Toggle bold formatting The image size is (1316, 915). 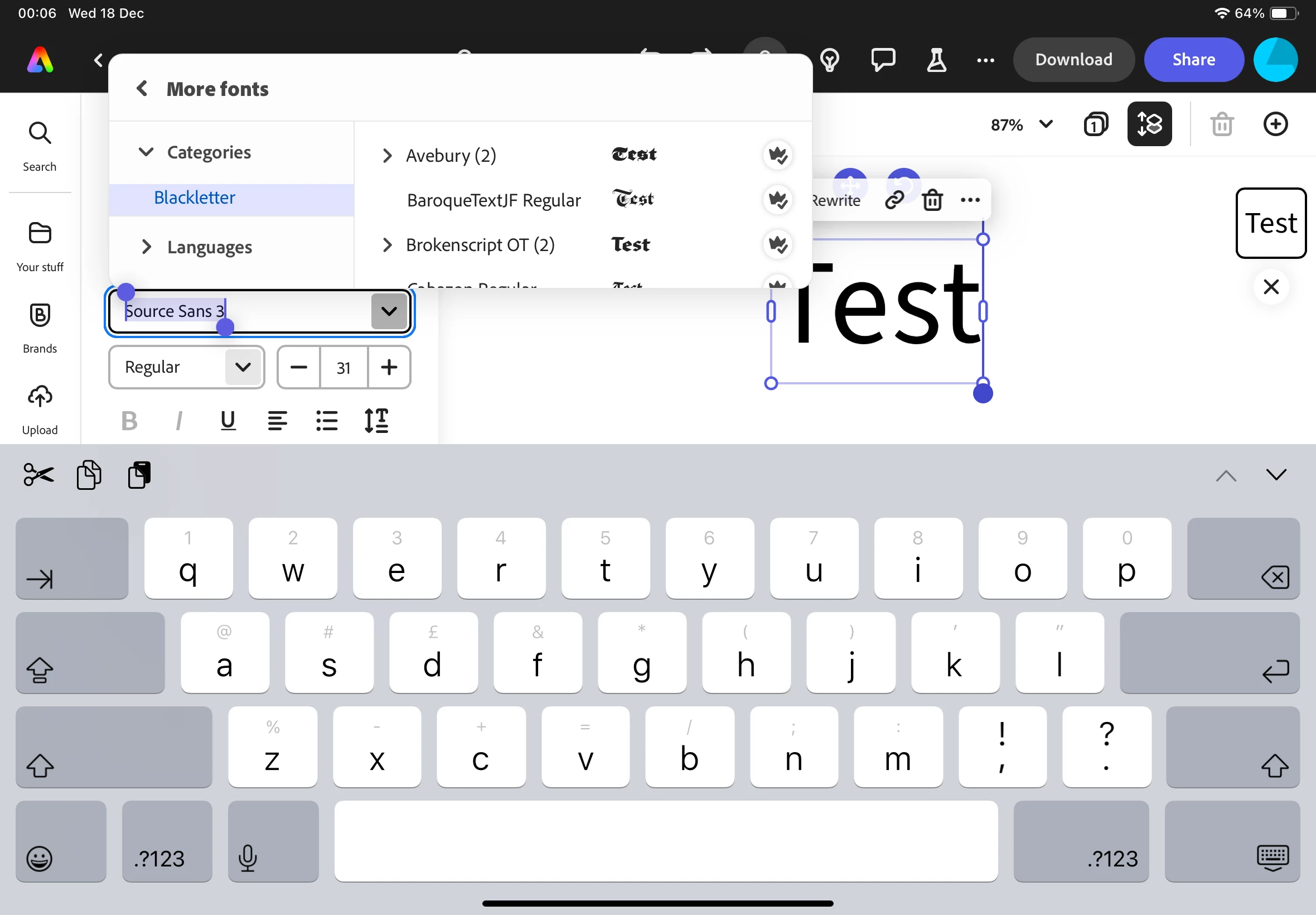(129, 421)
